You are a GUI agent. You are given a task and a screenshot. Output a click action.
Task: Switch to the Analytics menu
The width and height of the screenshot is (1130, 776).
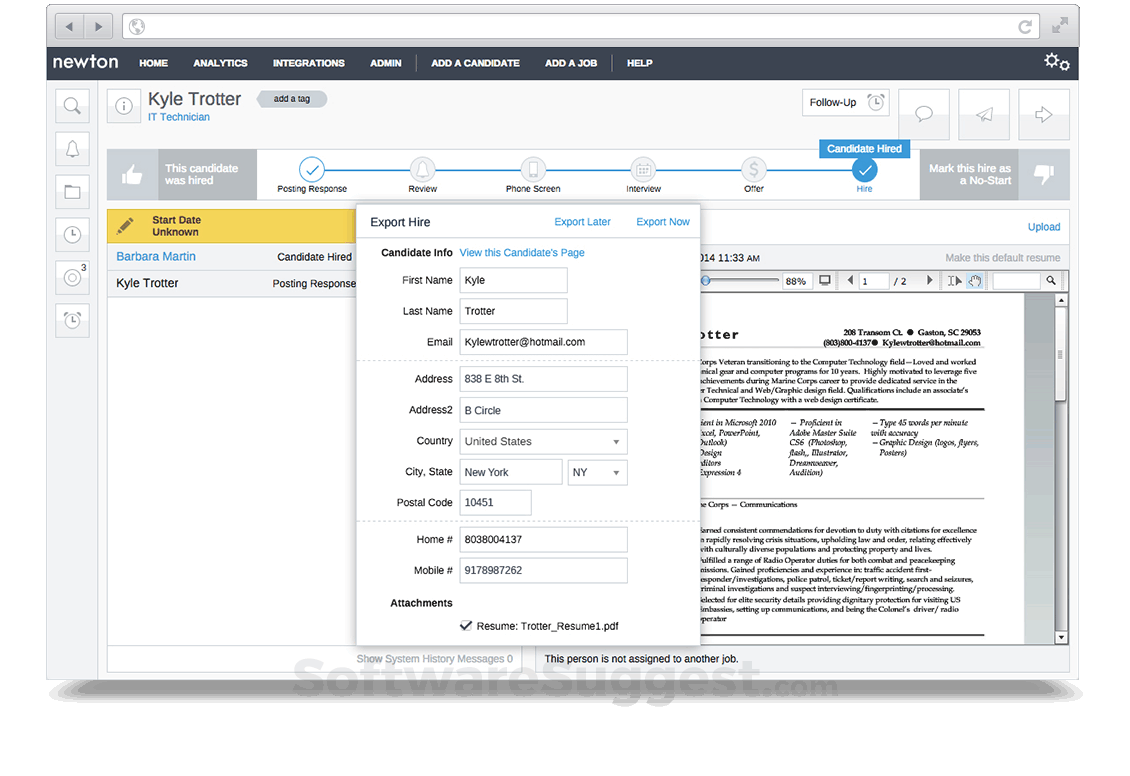219,63
